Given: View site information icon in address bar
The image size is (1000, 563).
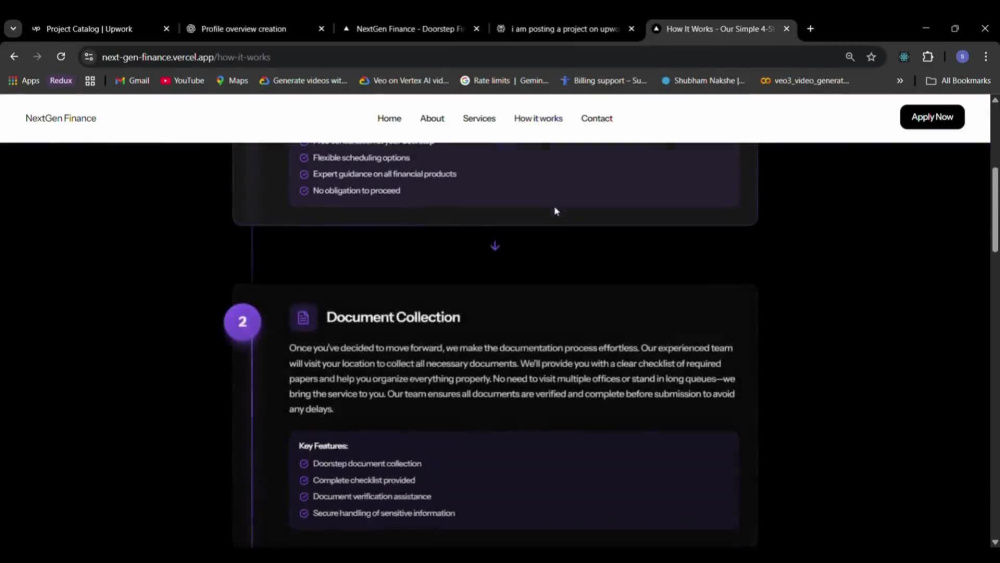Looking at the screenshot, I should tap(89, 57).
